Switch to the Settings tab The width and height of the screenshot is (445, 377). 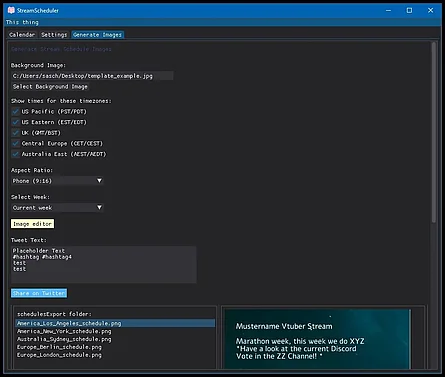pyautogui.click(x=54, y=35)
